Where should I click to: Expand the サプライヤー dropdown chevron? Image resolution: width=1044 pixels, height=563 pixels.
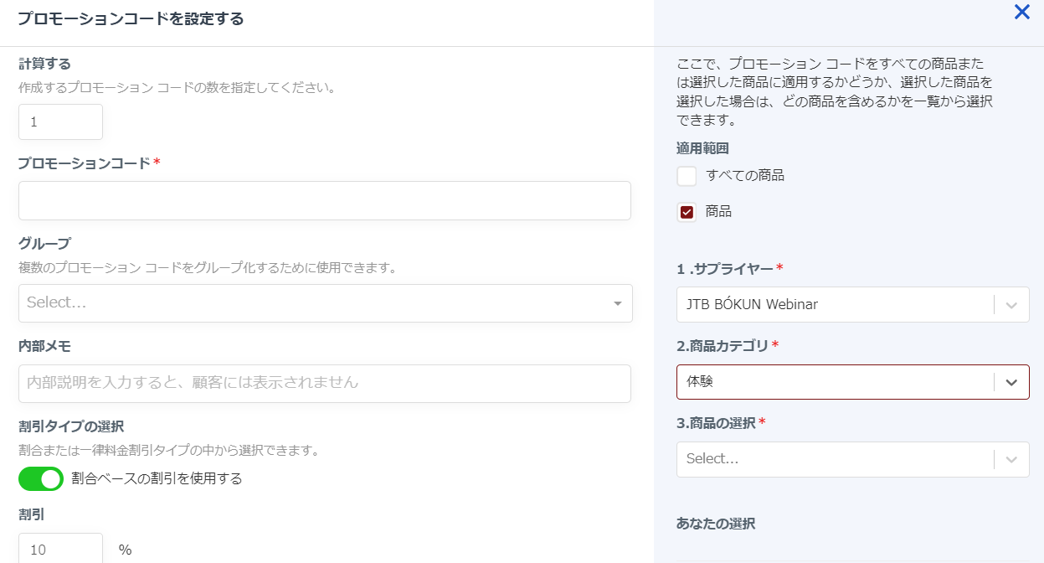(1011, 305)
